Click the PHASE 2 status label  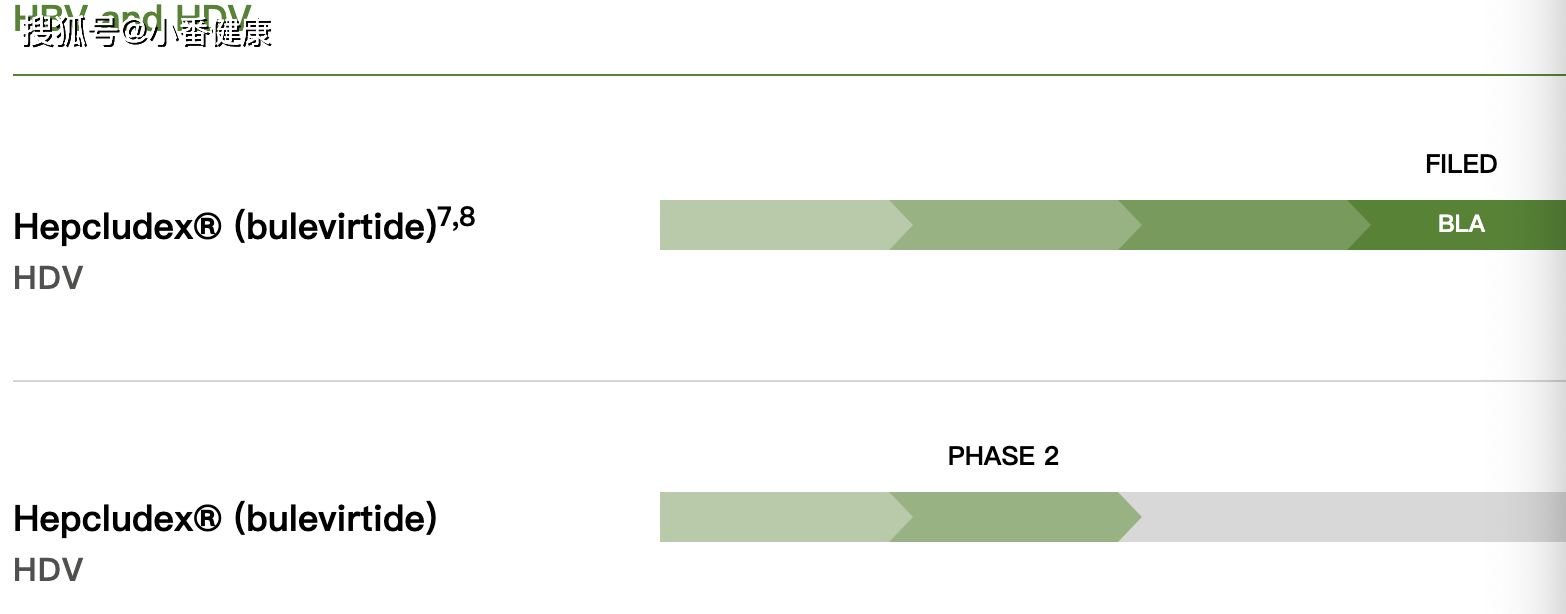tap(1002, 456)
